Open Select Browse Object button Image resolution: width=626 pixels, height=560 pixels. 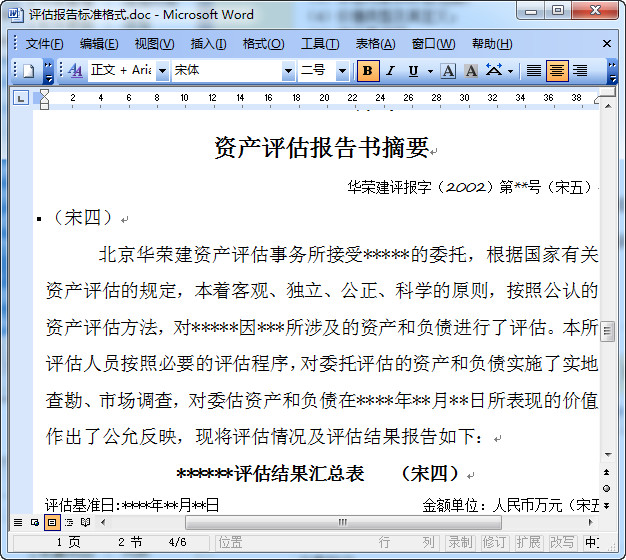(607, 489)
